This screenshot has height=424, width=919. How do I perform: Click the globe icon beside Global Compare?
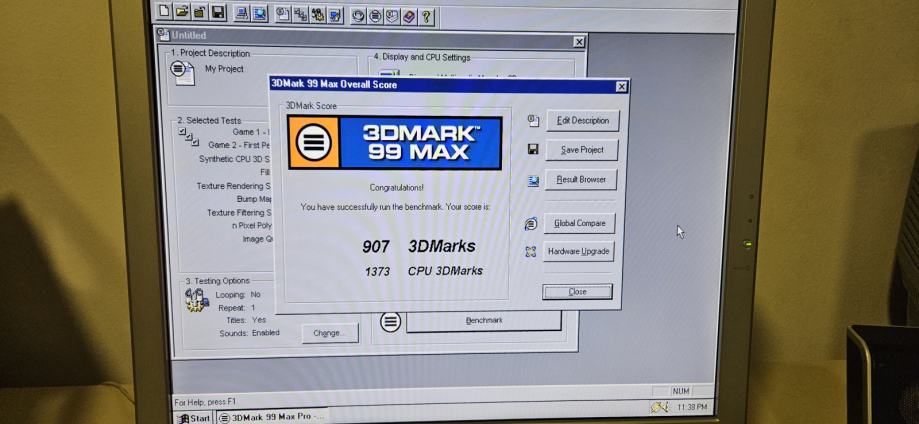point(531,223)
